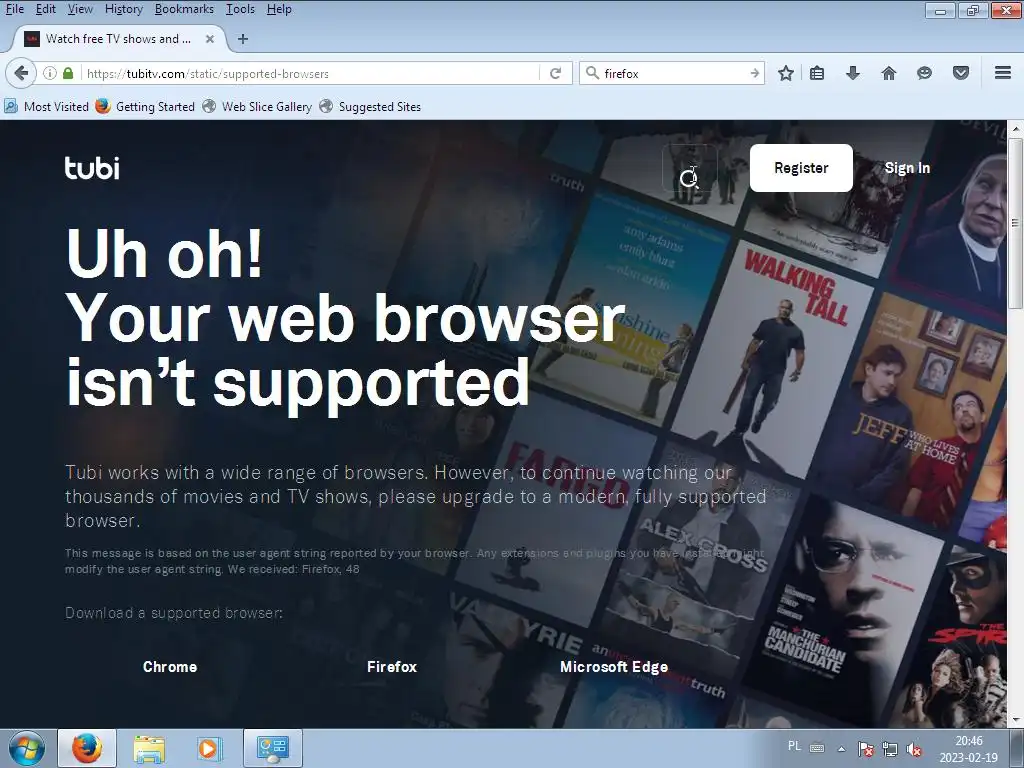The width and height of the screenshot is (1024, 768).
Task: Open the chat smiley (Hello) icon
Action: 924,73
